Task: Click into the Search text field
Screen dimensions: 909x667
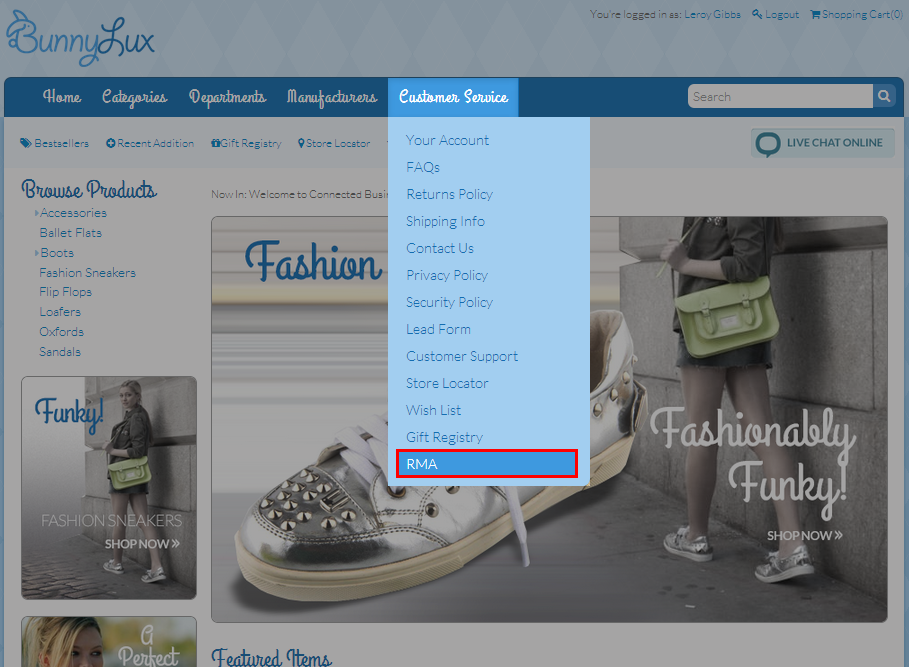Action: (x=780, y=96)
